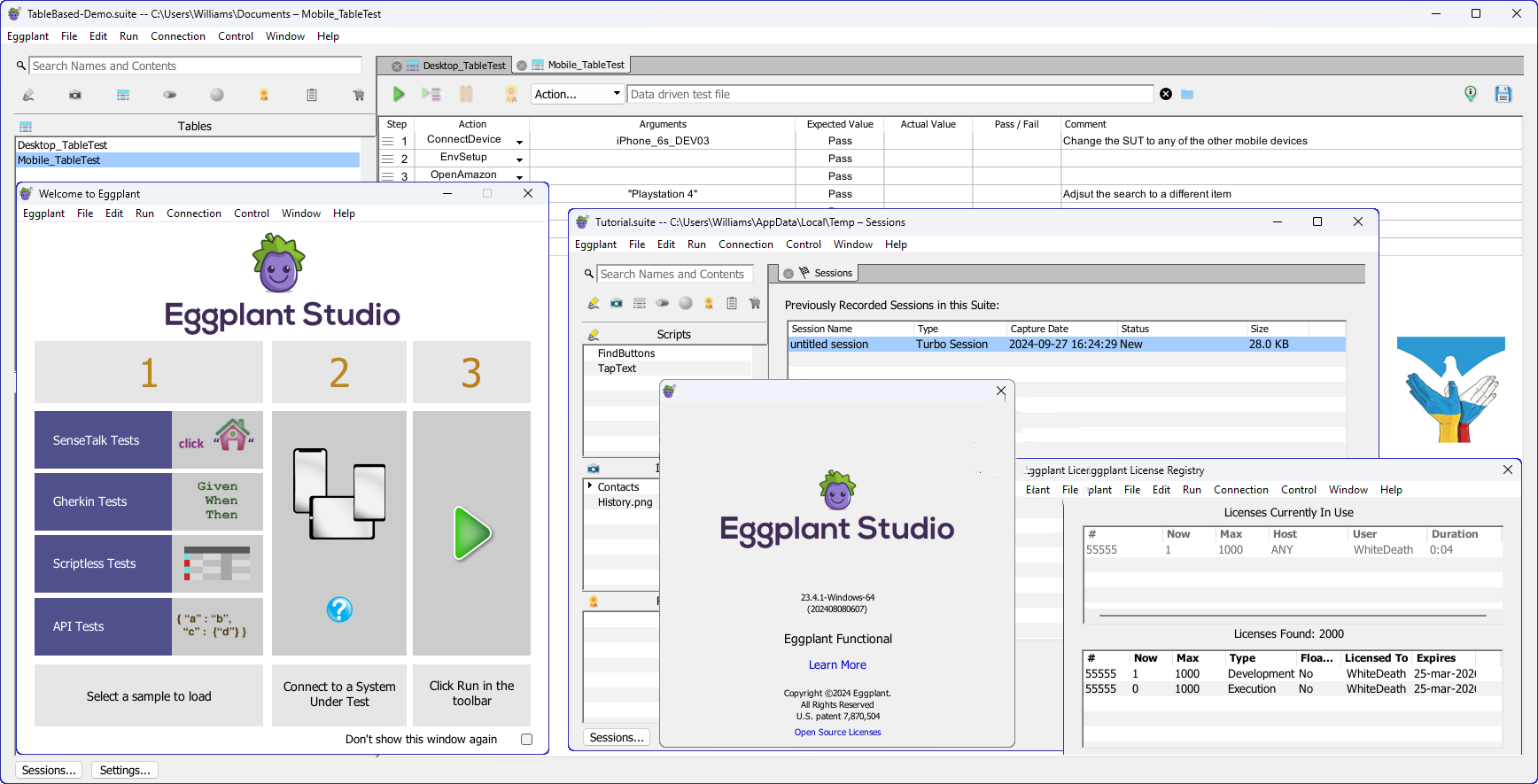This screenshot has height=784, width=1538.
Task: Run the table test with green play button
Action: point(399,94)
